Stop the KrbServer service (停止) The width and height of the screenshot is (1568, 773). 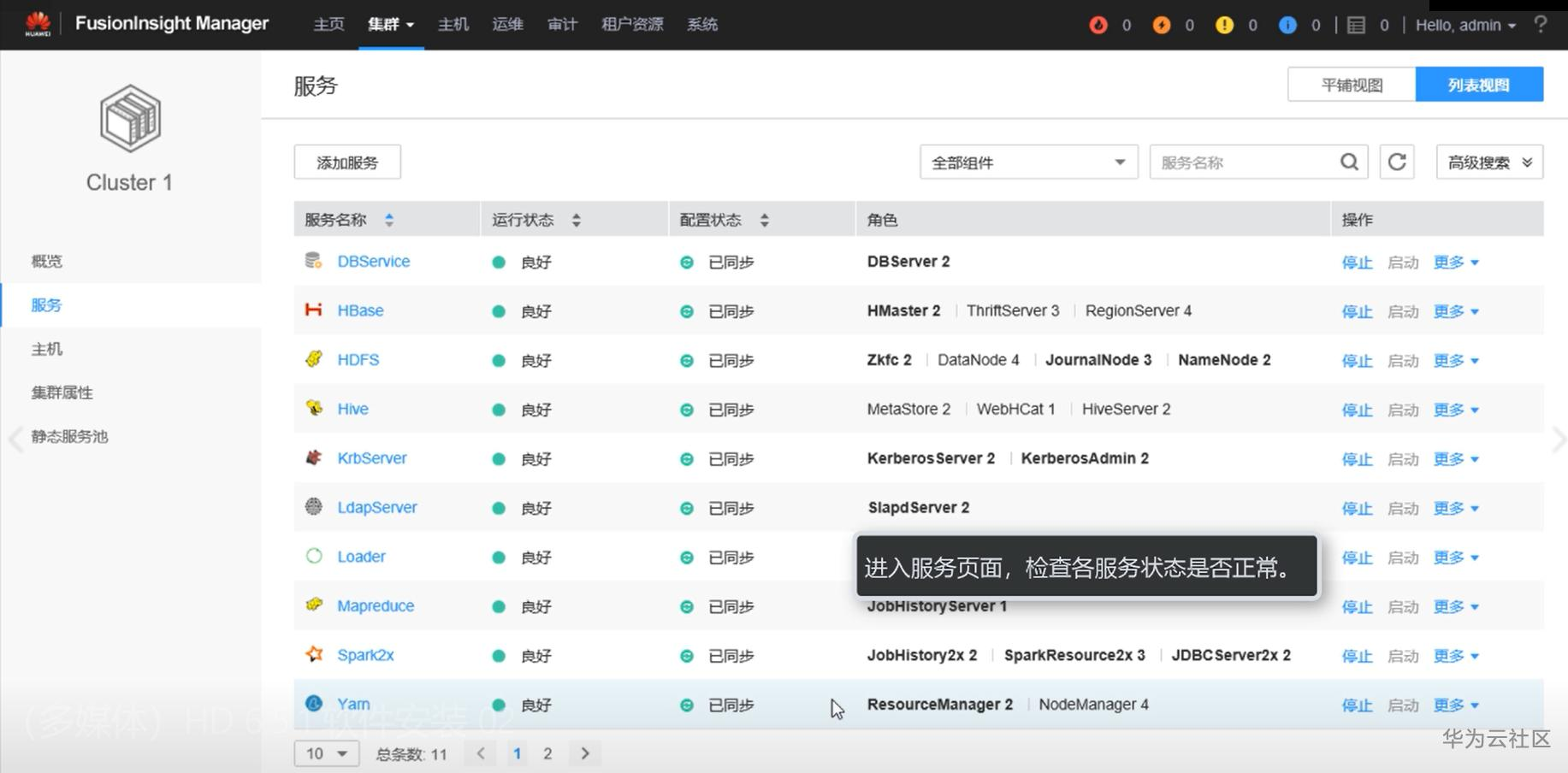[1357, 459]
